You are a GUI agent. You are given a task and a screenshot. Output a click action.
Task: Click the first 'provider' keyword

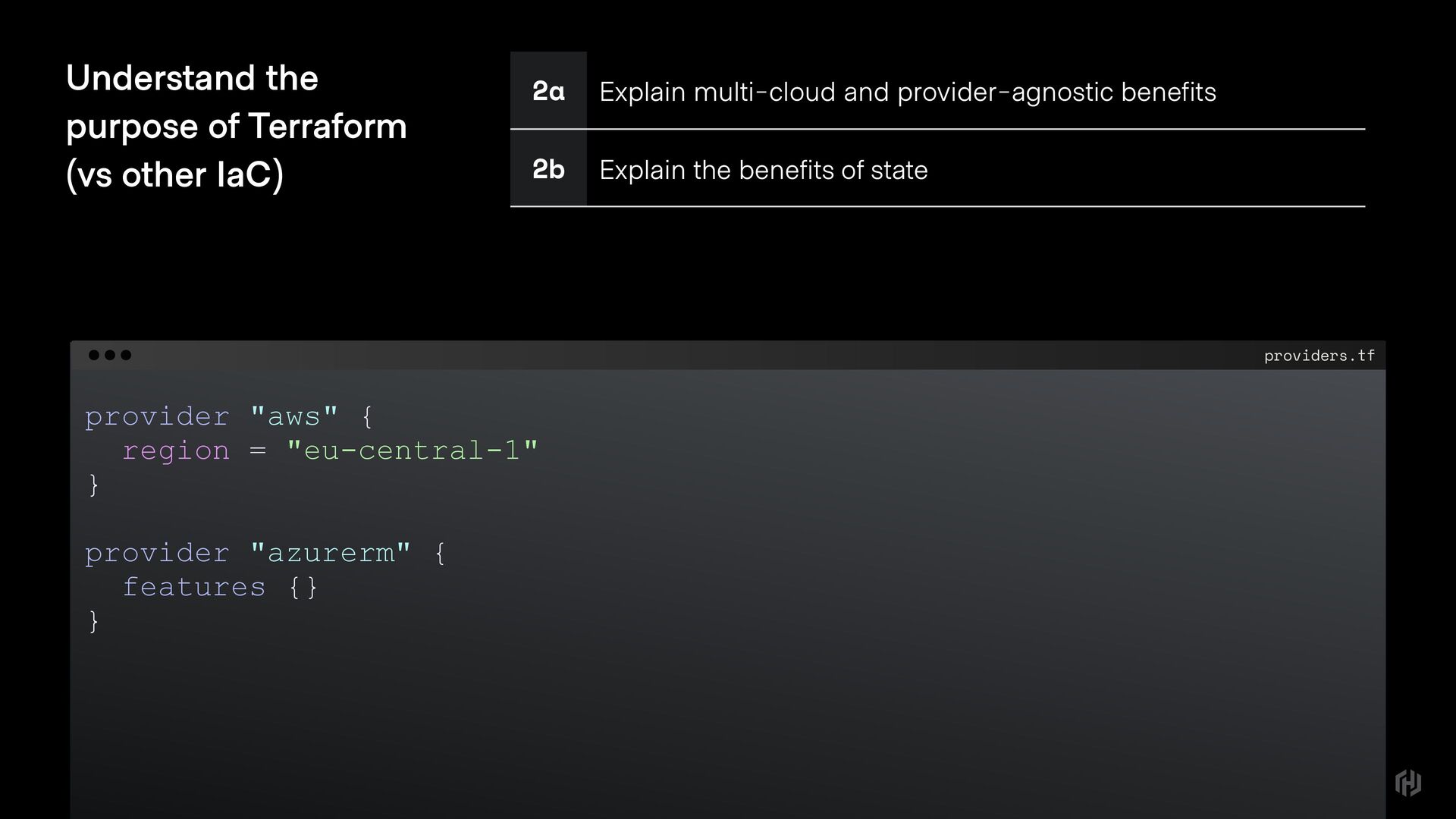[157, 417]
